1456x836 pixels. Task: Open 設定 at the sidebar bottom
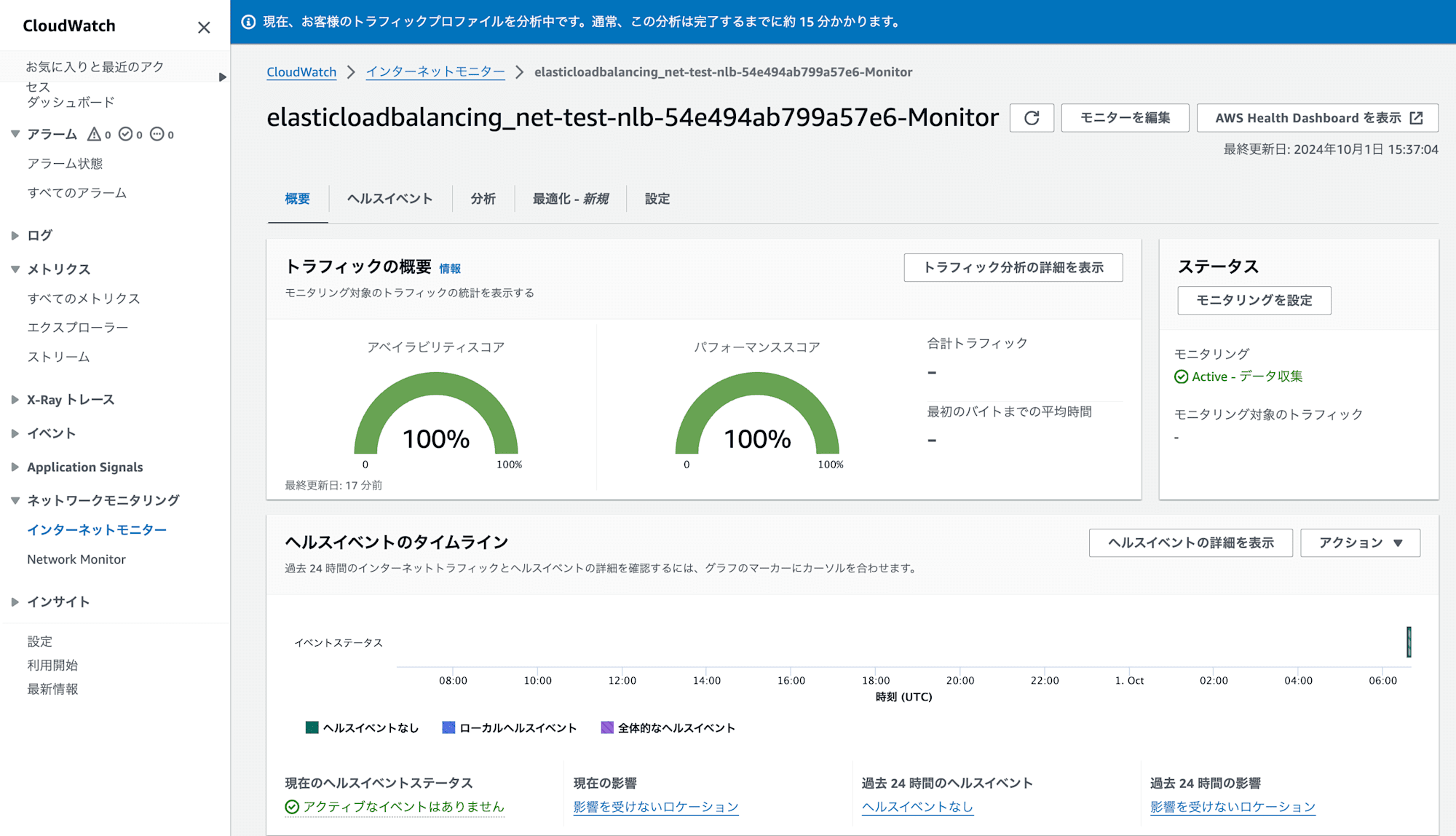click(39, 642)
